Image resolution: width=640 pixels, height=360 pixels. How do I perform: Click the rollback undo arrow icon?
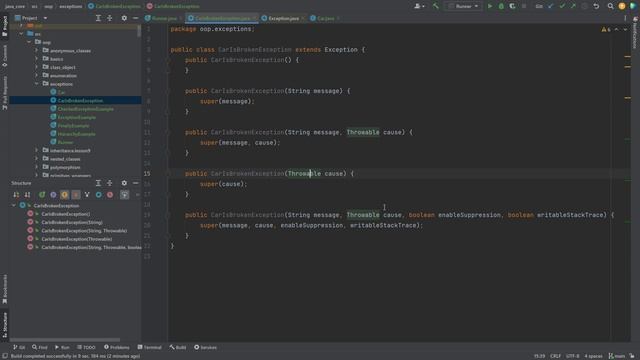(596, 6)
